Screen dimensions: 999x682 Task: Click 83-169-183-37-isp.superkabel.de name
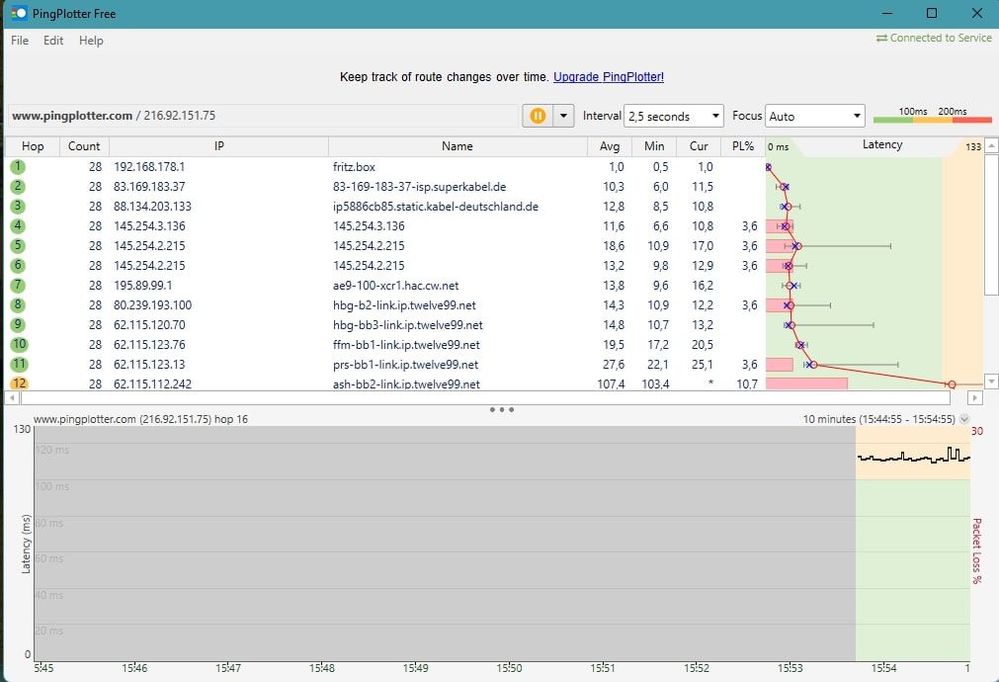click(419, 186)
